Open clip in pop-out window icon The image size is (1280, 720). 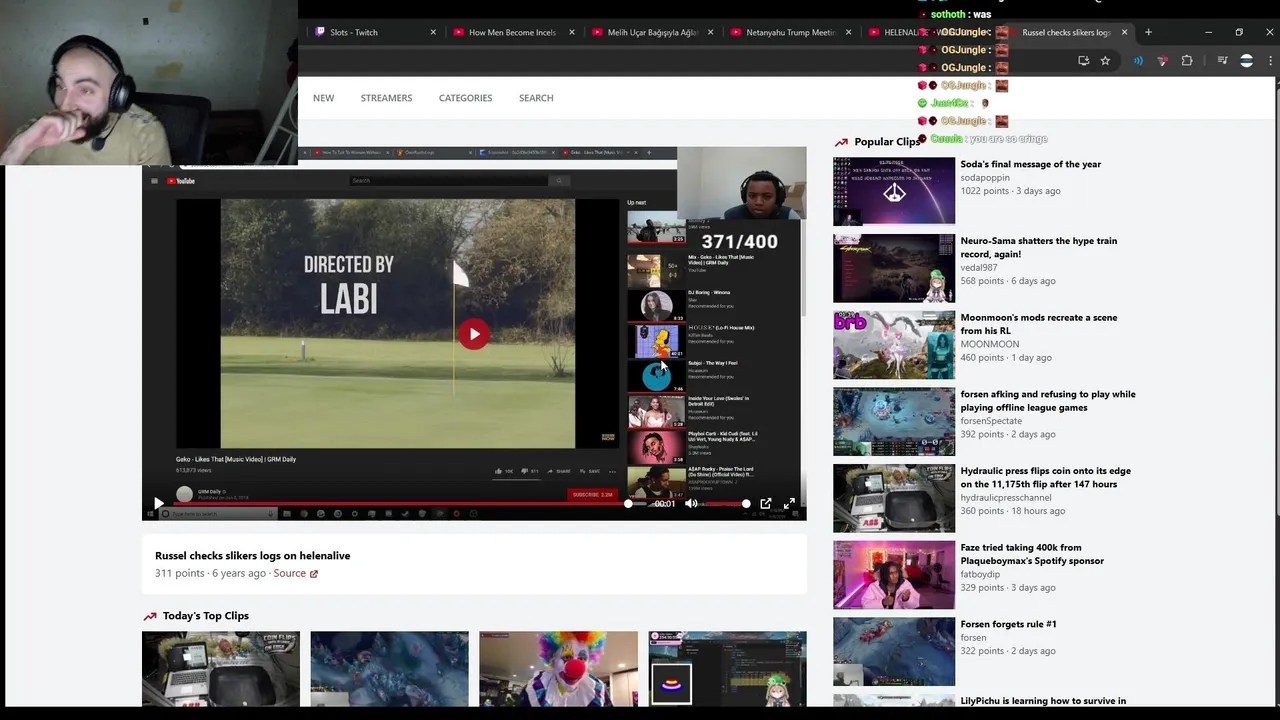click(766, 504)
